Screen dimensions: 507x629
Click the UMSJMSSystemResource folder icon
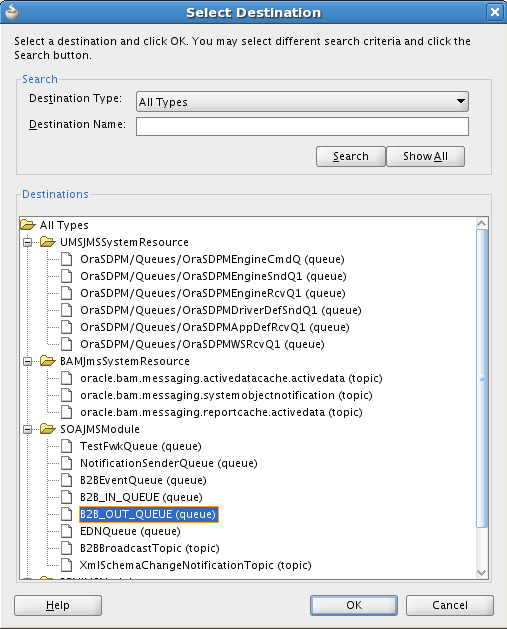pos(48,242)
